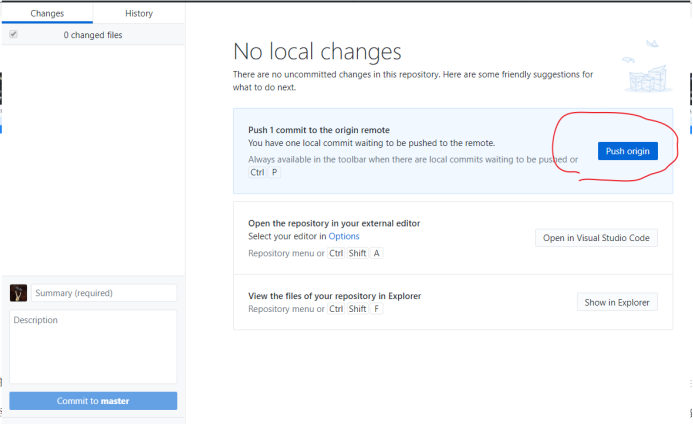693x425 pixels.
Task: Switch to the Changes tab
Action: click(47, 13)
